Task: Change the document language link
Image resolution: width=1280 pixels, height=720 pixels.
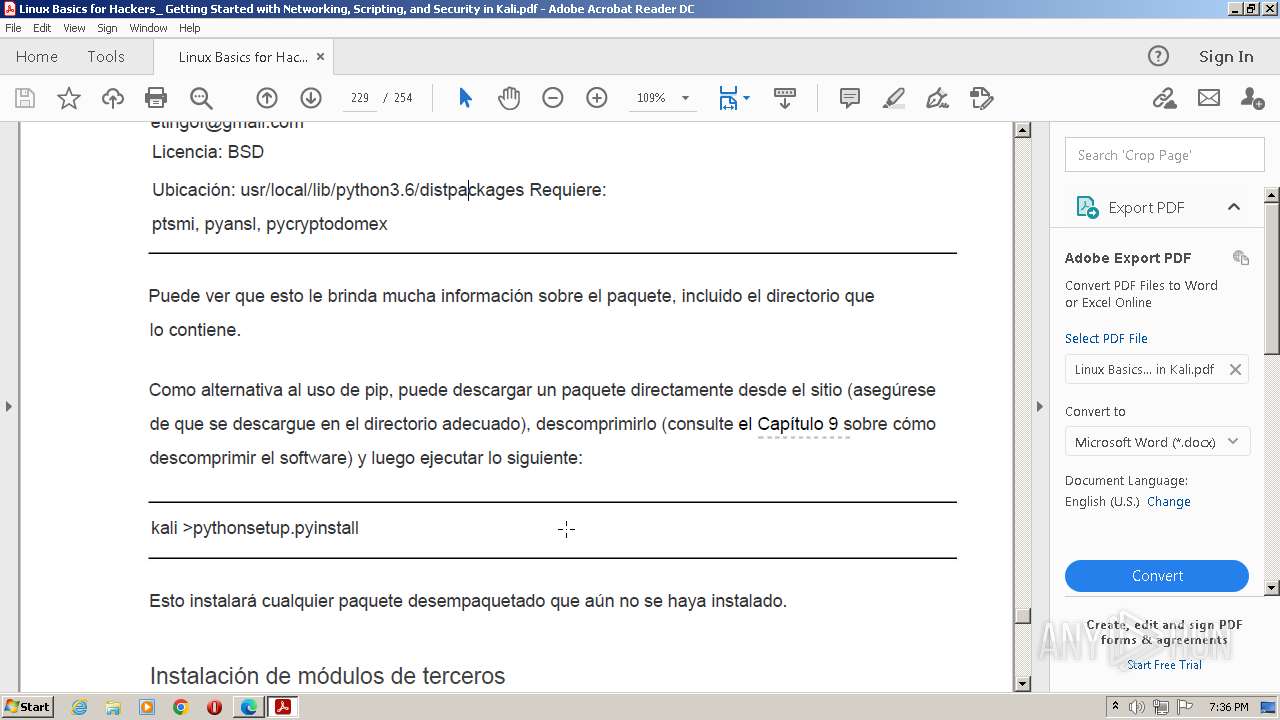Action: point(1169,502)
